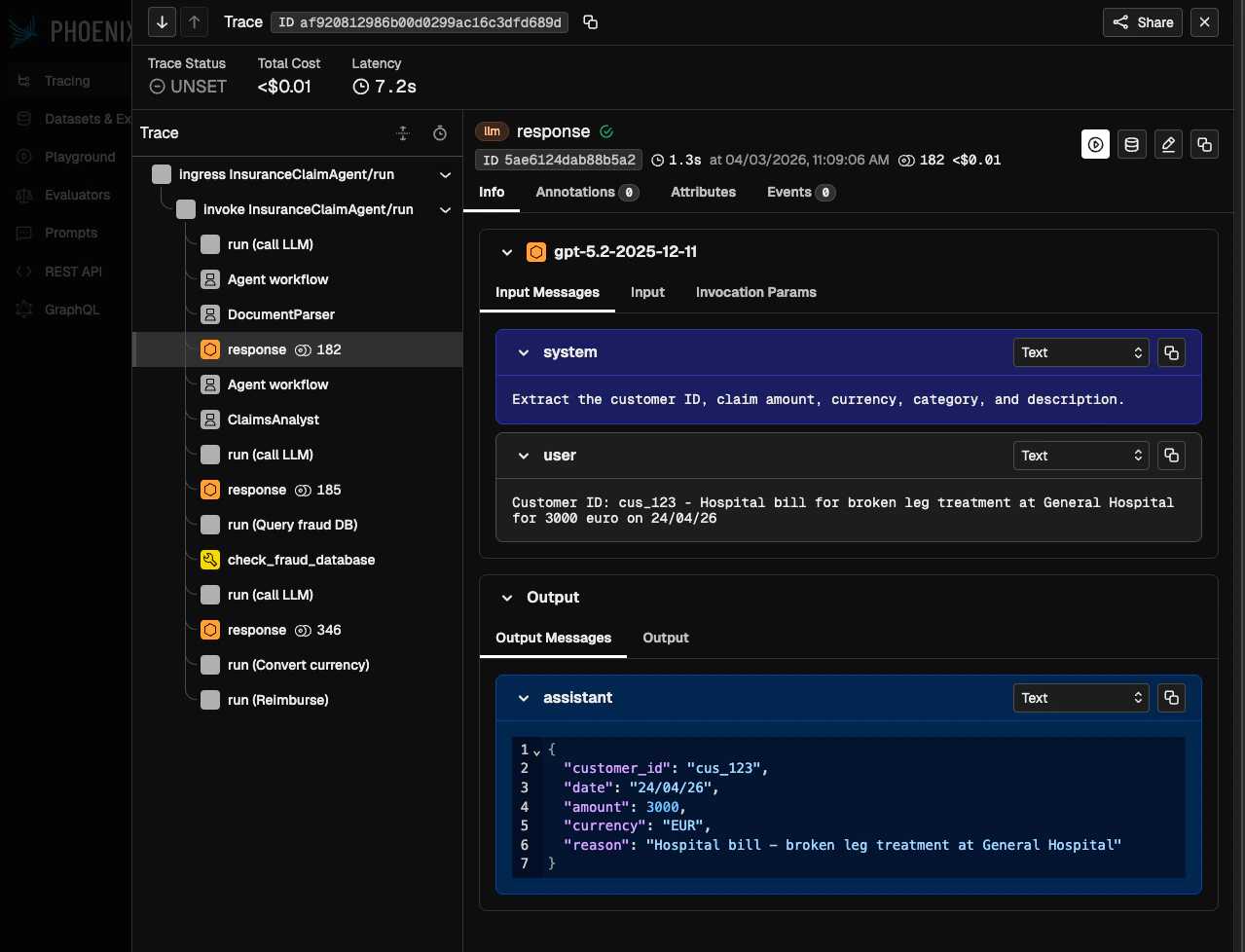The width and height of the screenshot is (1245, 952).
Task: Open the user message Text format dropdown
Action: [x=1080, y=456]
